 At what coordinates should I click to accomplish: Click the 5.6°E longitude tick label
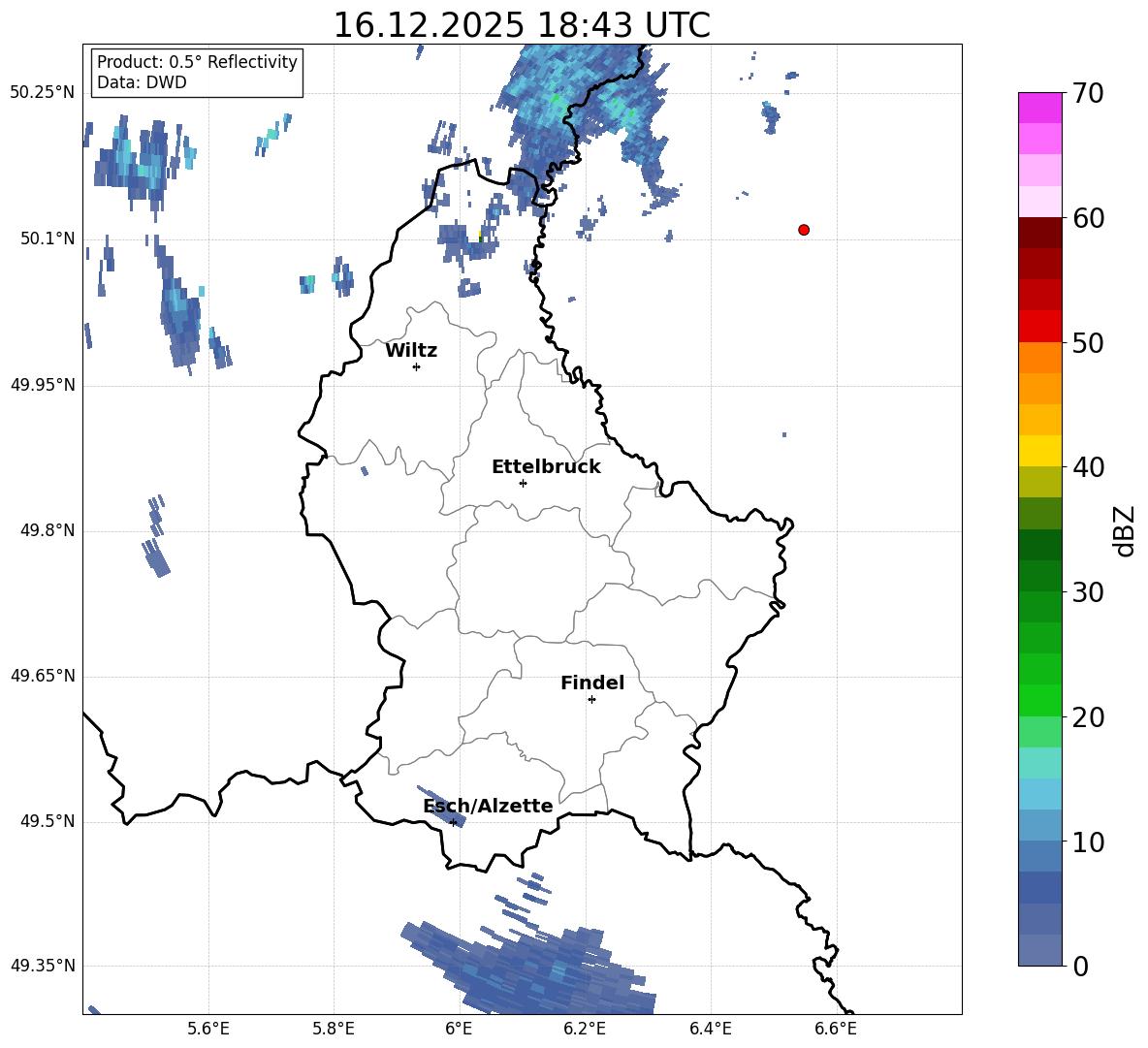pos(208,1029)
